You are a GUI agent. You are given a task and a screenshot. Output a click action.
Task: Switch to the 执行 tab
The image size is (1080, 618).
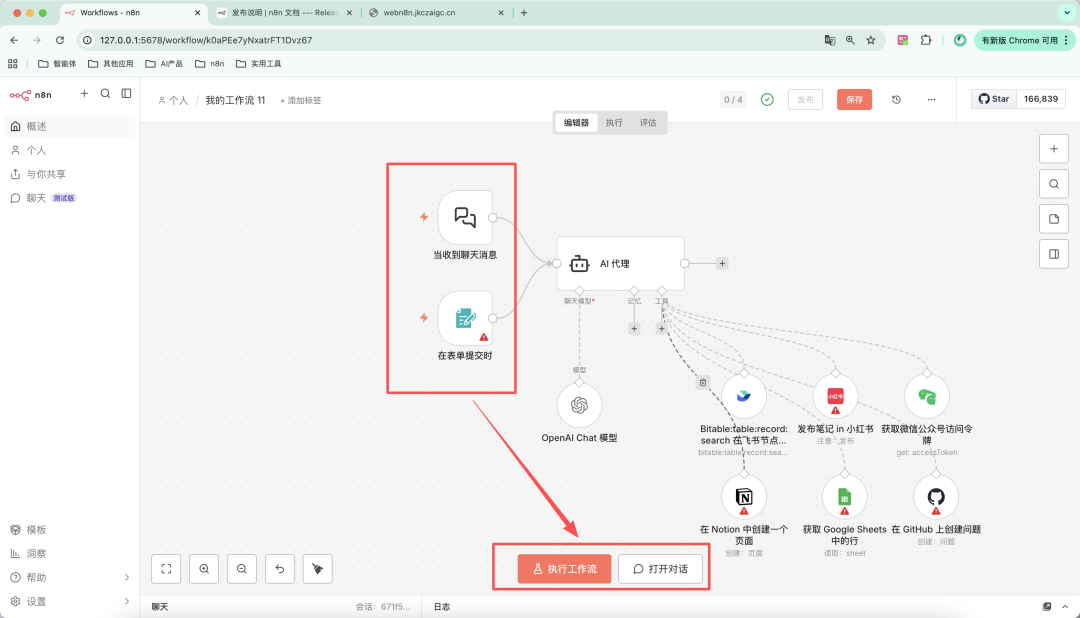pyautogui.click(x=614, y=122)
